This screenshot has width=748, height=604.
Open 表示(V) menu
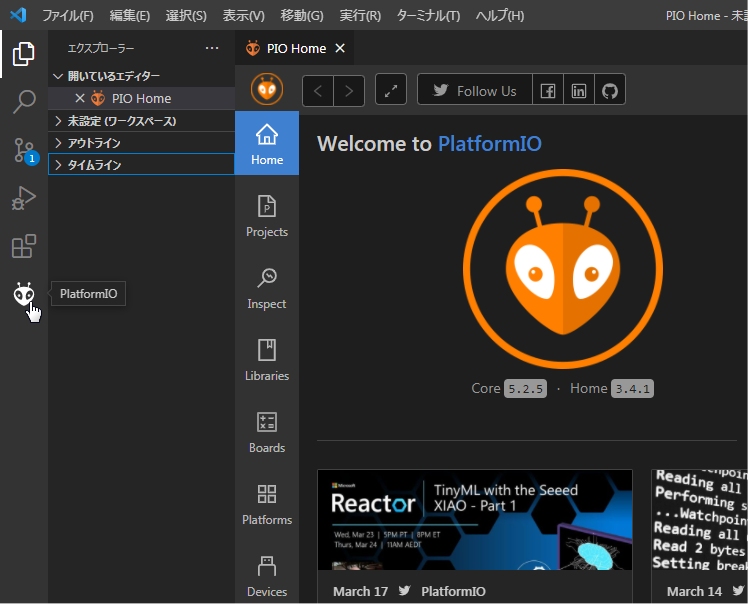point(243,15)
